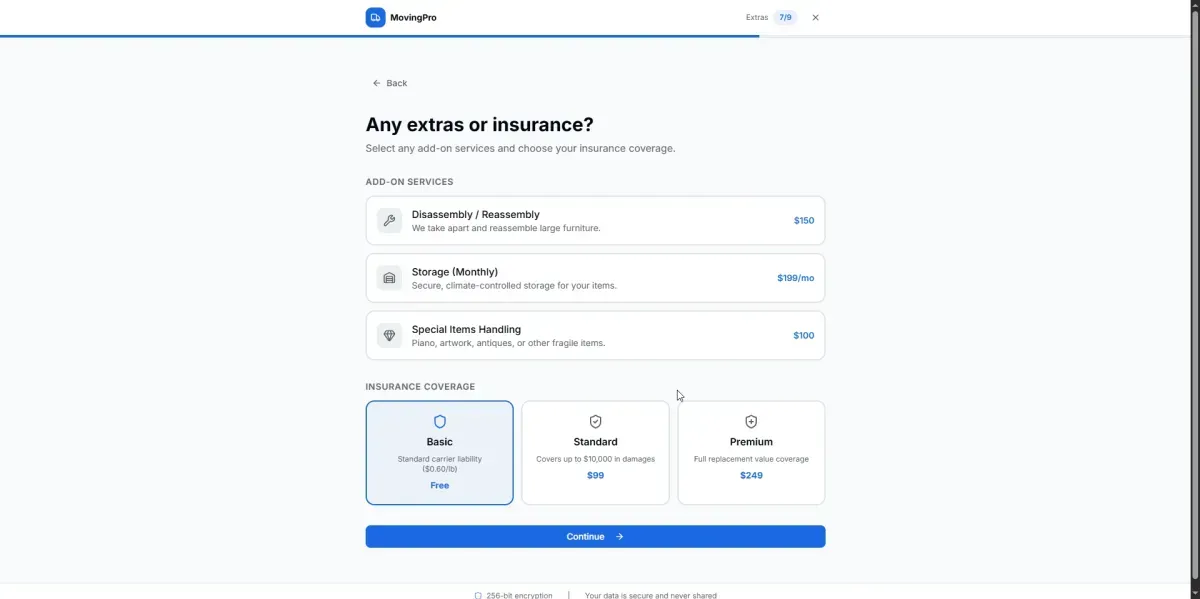The height and width of the screenshot is (599, 1200).
Task: Click the wrench icon for Disassembly / Reassembly
Action: (389, 220)
